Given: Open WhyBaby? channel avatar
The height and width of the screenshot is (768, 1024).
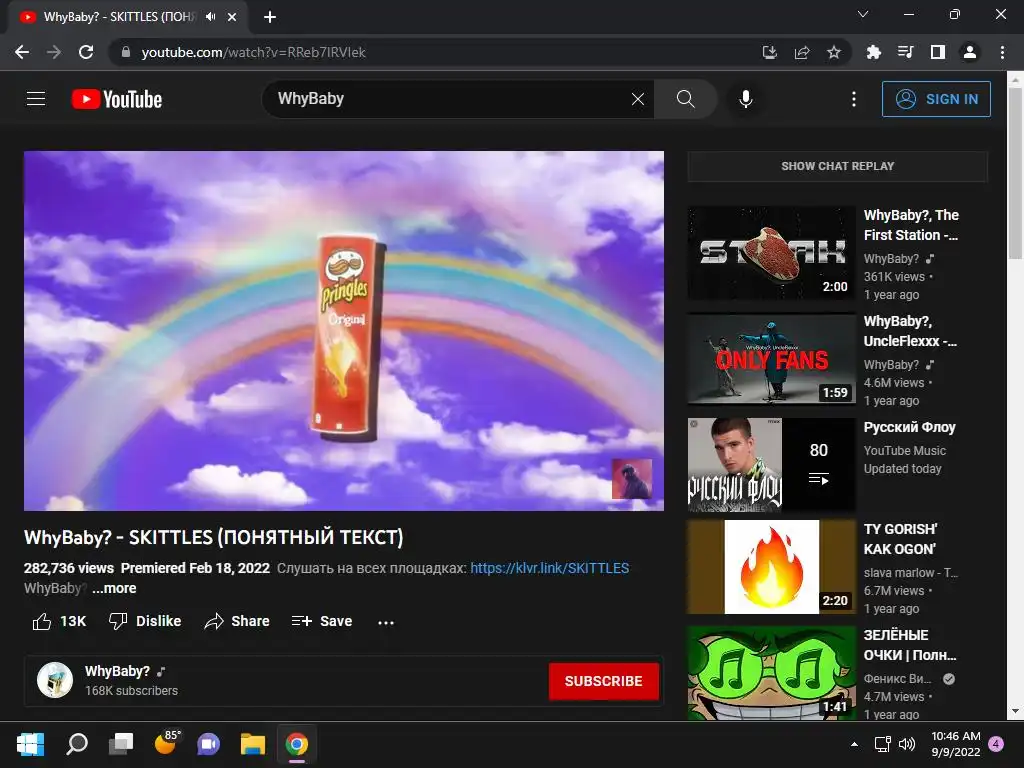Looking at the screenshot, I should 55,680.
